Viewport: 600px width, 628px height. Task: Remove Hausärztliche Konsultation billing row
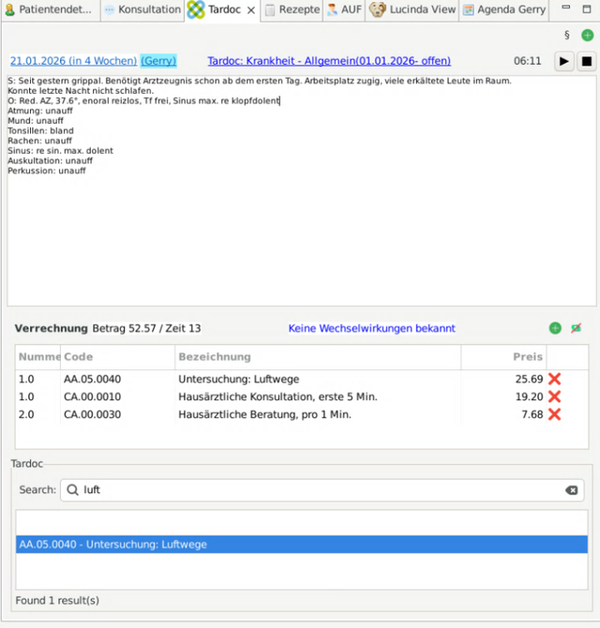[554, 397]
